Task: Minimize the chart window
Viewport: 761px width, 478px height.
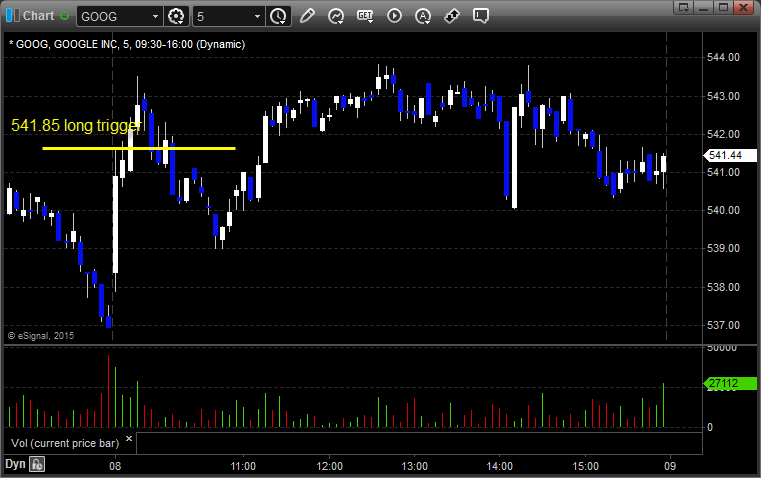Action: [704, 7]
